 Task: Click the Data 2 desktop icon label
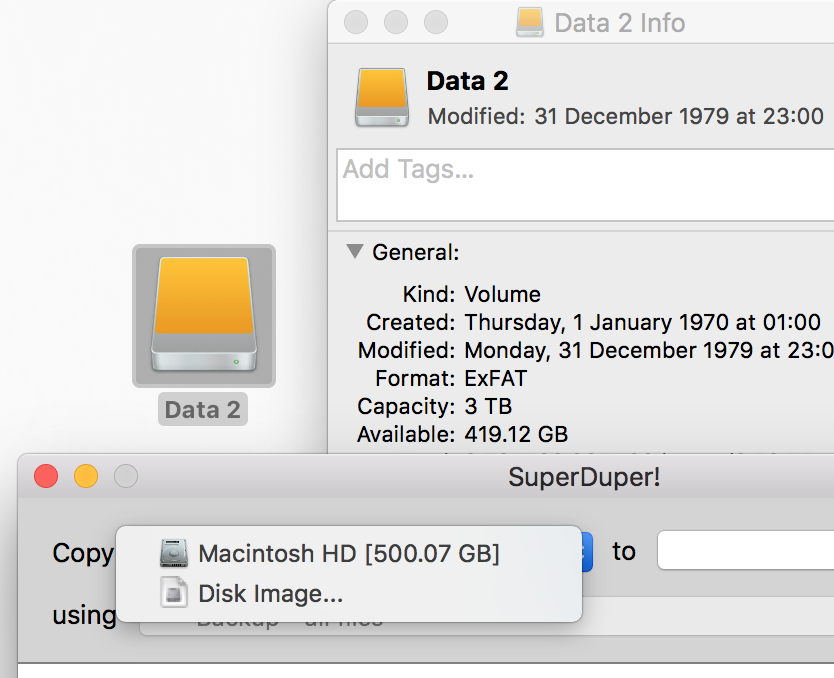(203, 409)
